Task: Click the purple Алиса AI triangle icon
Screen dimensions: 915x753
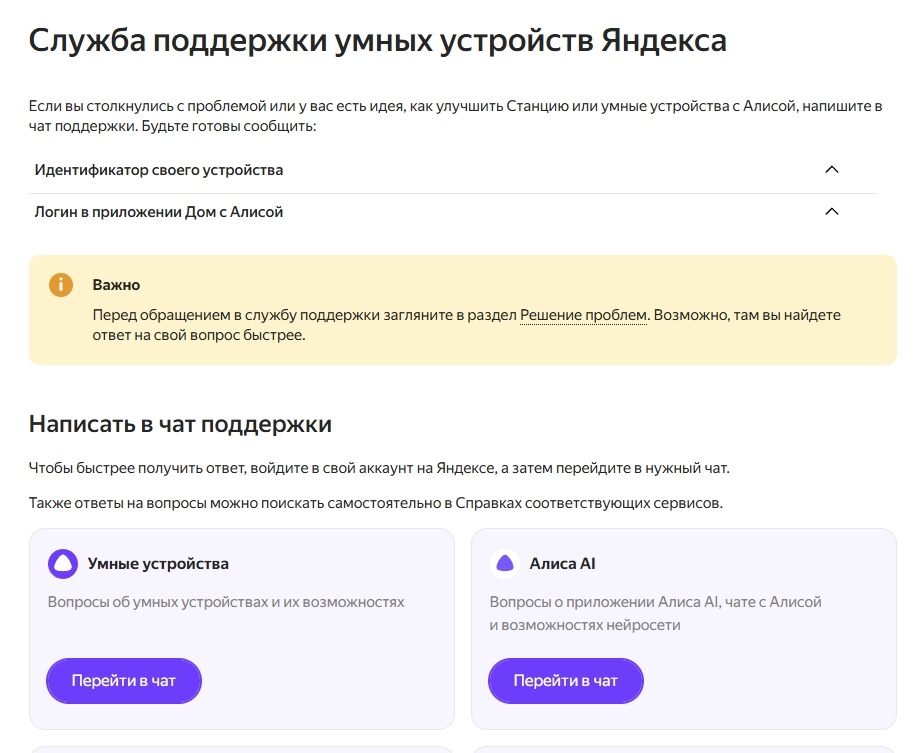Action: coord(506,563)
